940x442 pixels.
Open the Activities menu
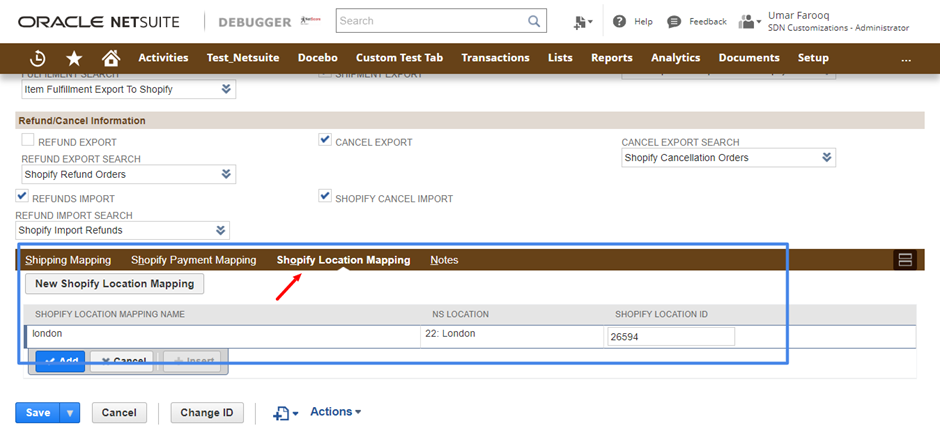163,58
